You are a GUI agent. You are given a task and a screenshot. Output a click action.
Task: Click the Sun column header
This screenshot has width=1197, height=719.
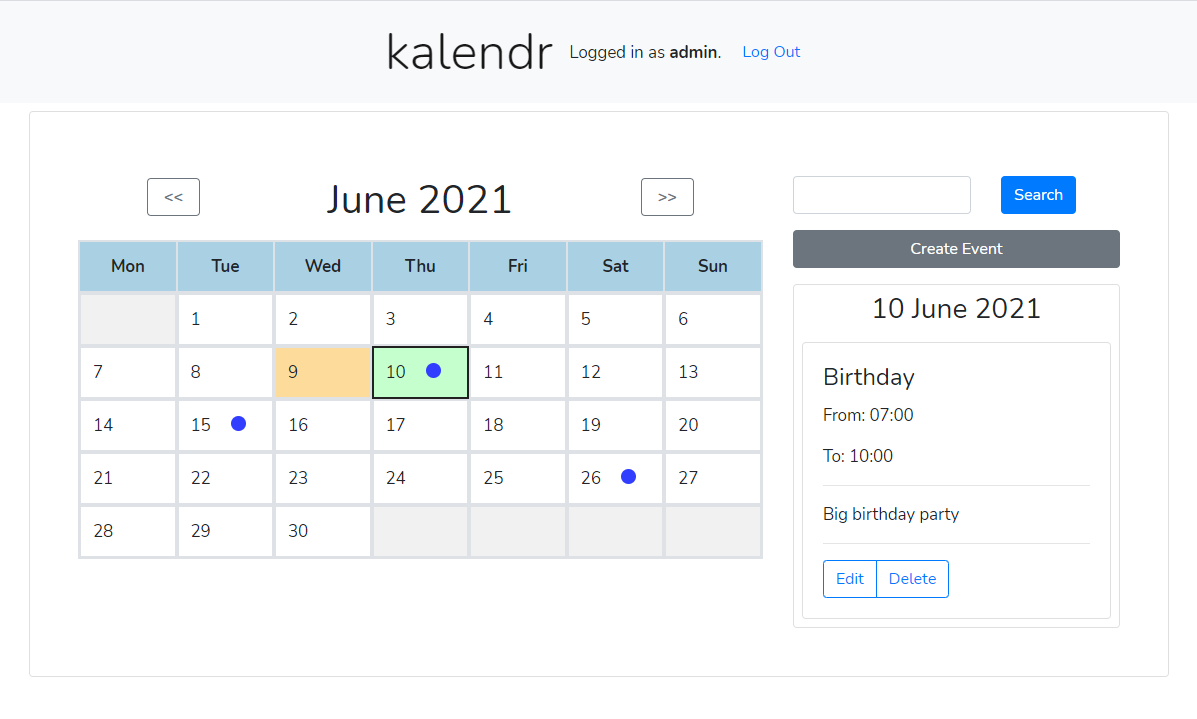pyautogui.click(x=712, y=266)
